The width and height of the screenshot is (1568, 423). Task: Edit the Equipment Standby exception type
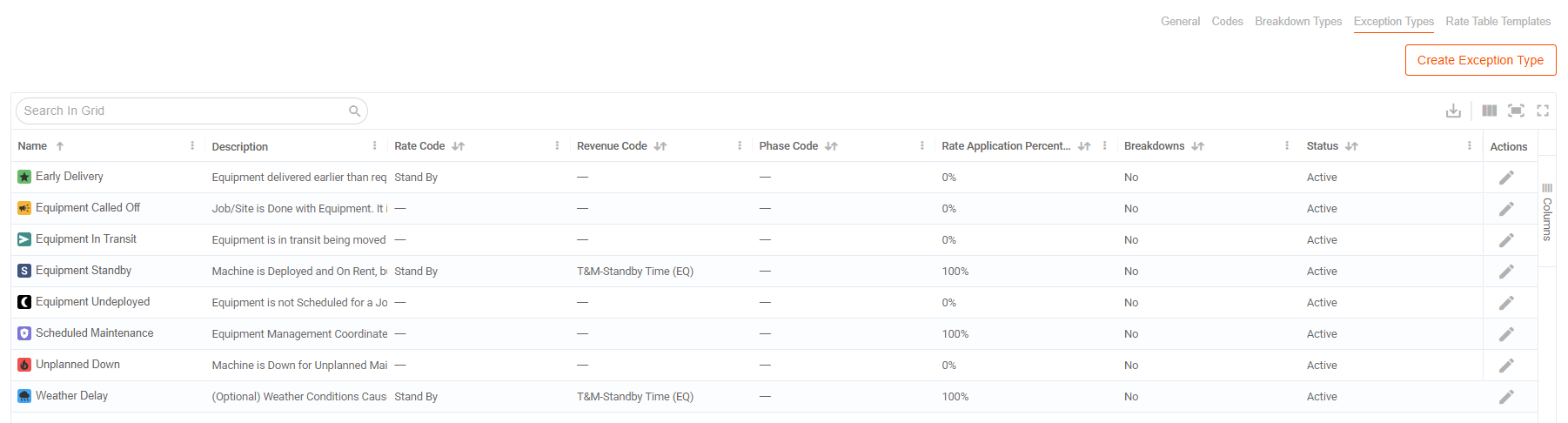tap(1506, 272)
